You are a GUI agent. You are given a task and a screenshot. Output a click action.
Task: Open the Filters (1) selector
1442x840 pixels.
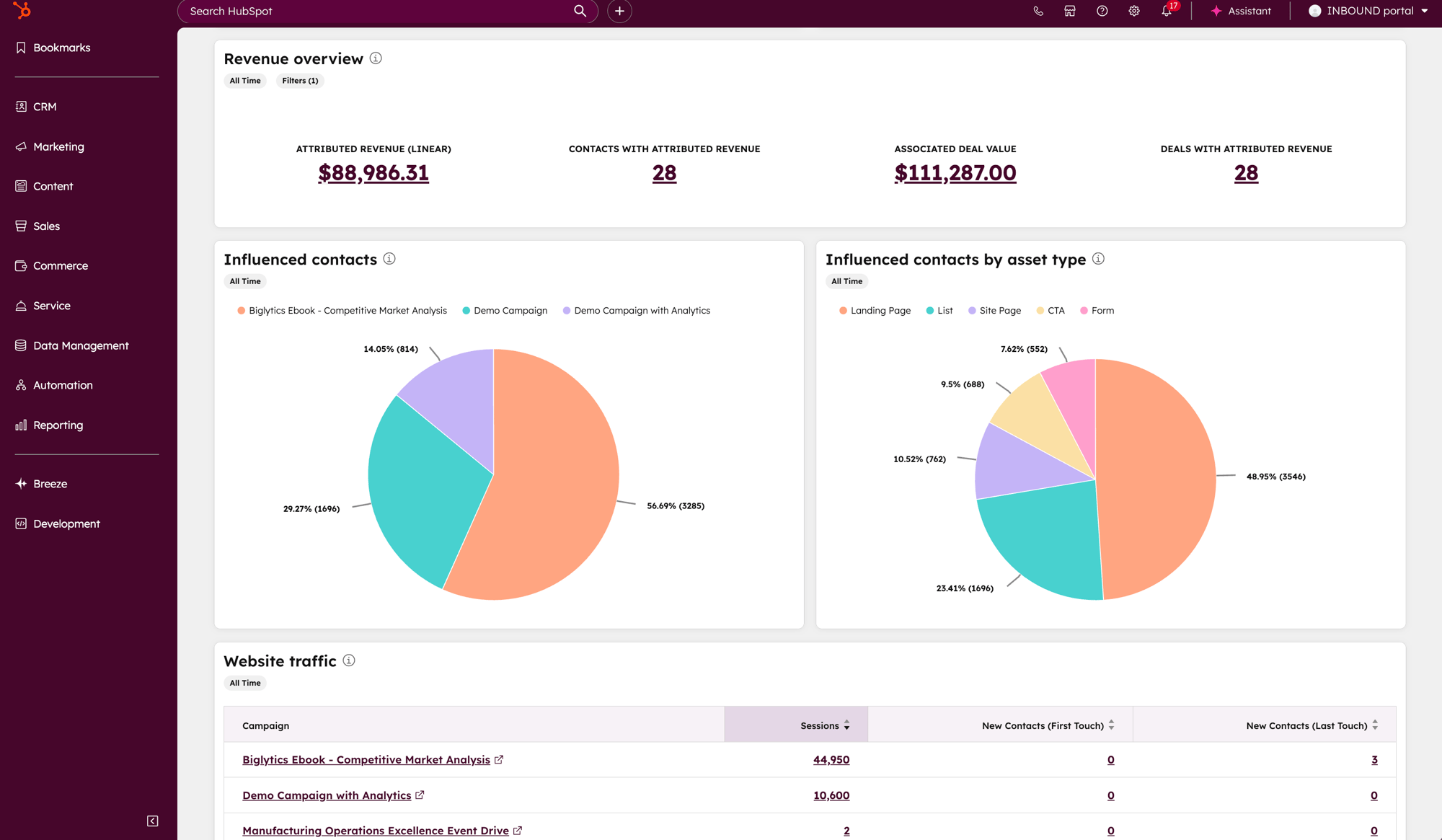(299, 80)
